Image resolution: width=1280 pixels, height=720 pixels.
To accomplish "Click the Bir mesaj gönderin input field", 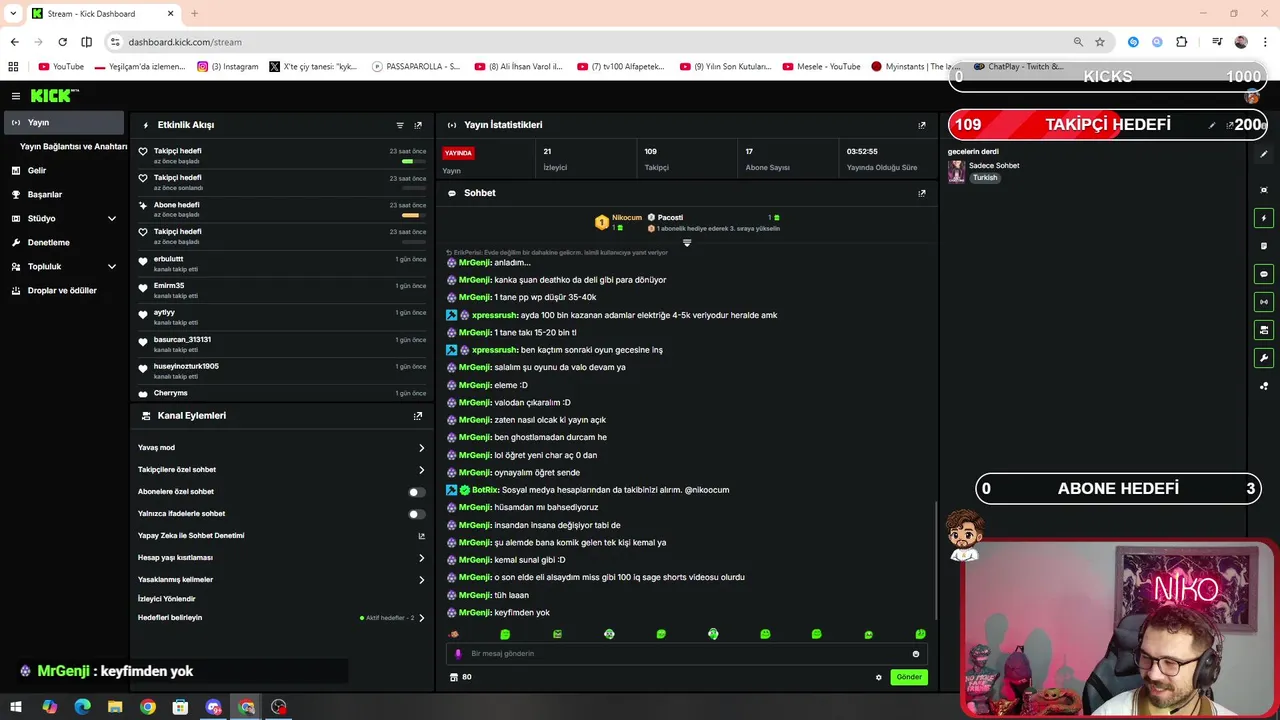I will [x=687, y=654].
